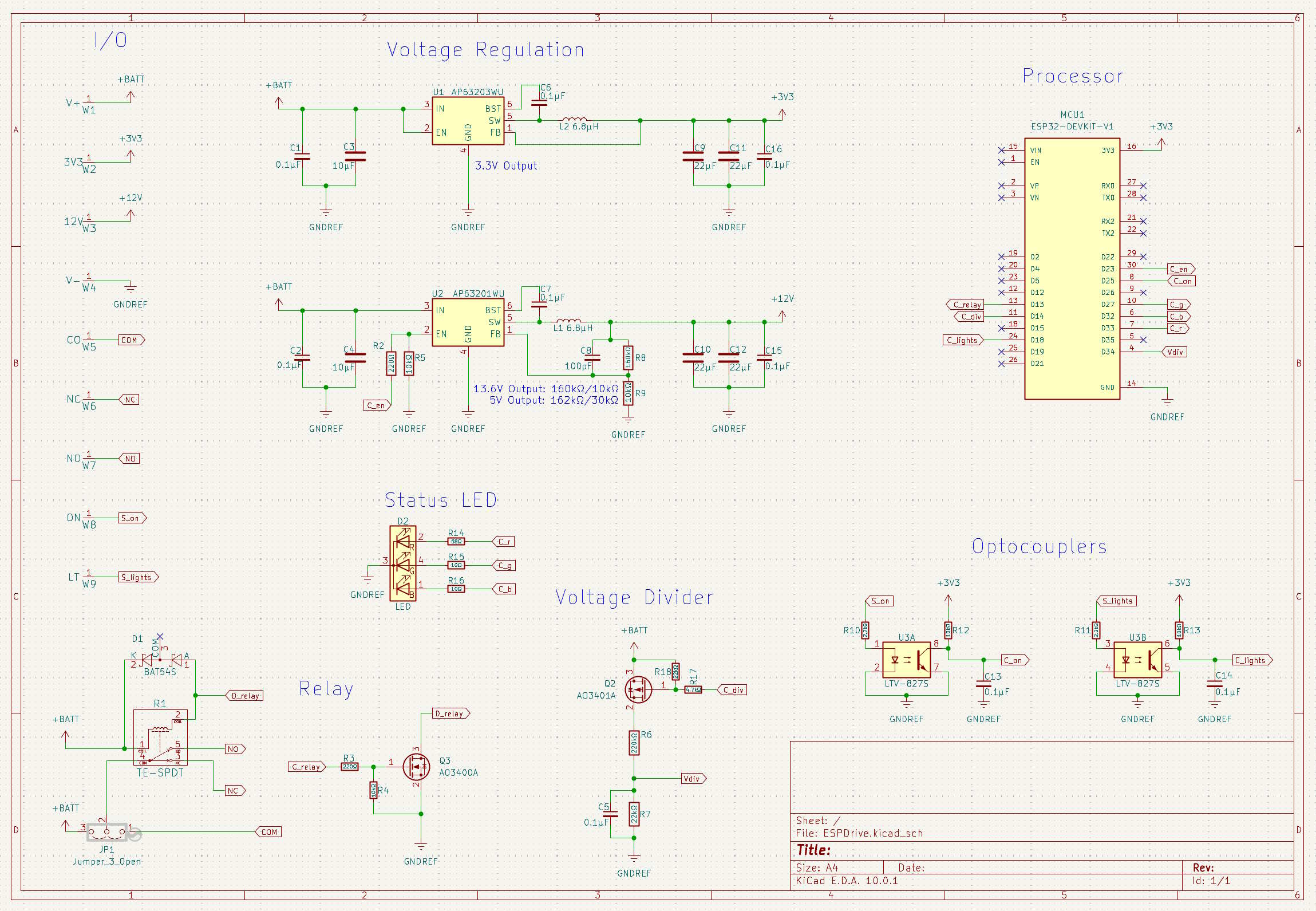Click the "Voltage Divider" heading
Image resolution: width=1316 pixels, height=911 pixels.
(x=634, y=597)
